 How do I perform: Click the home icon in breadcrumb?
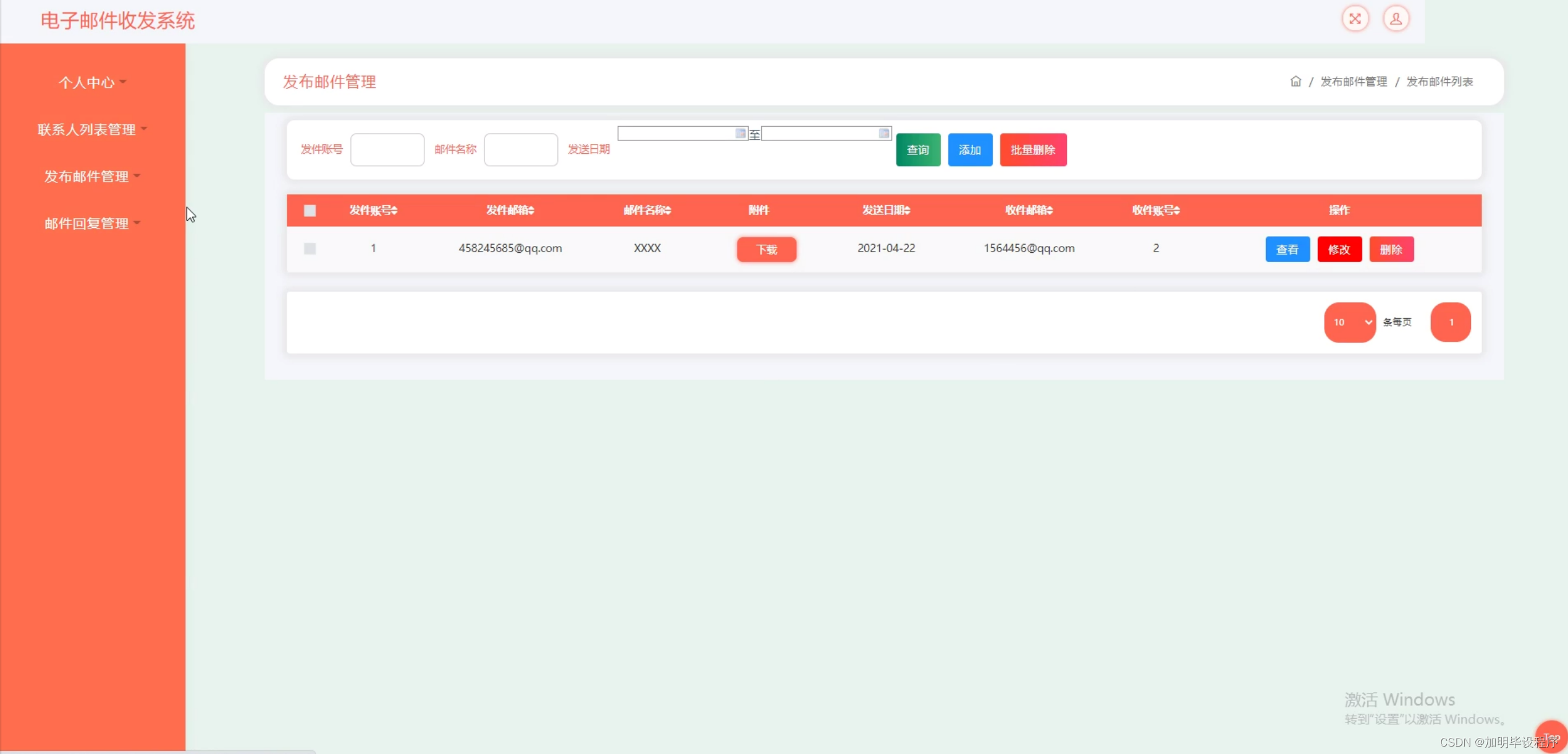(x=1296, y=81)
